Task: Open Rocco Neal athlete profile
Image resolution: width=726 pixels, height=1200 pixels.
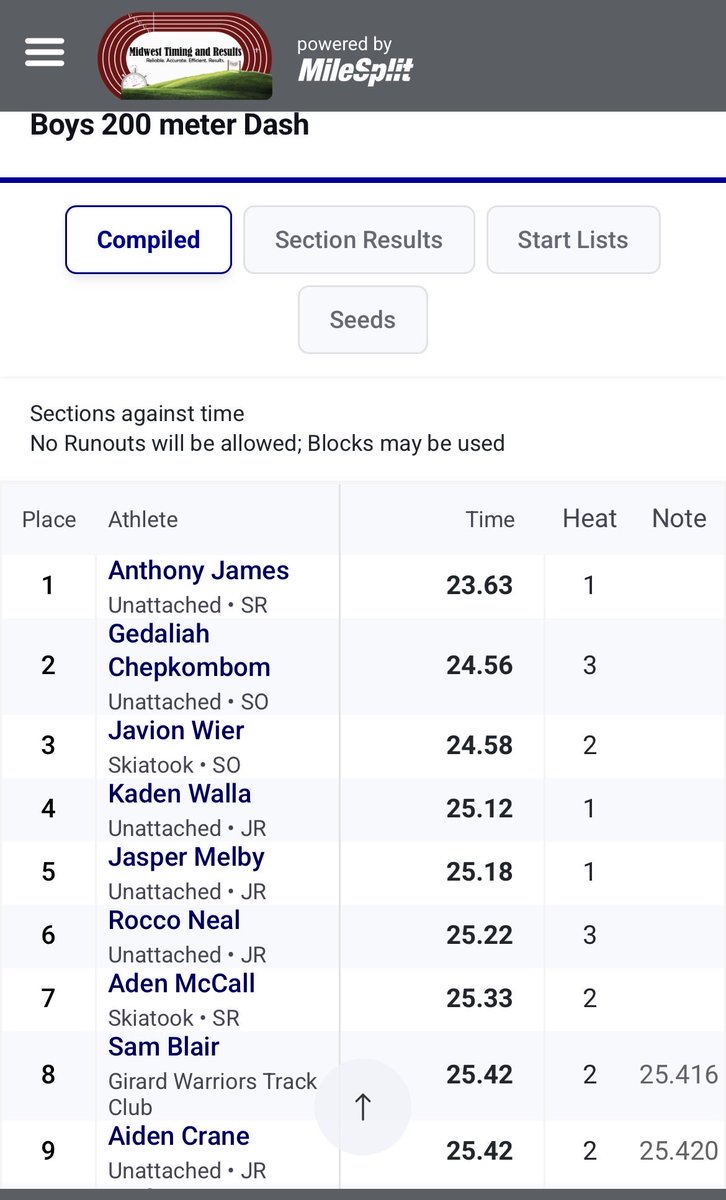Action: pyautogui.click(x=174, y=921)
